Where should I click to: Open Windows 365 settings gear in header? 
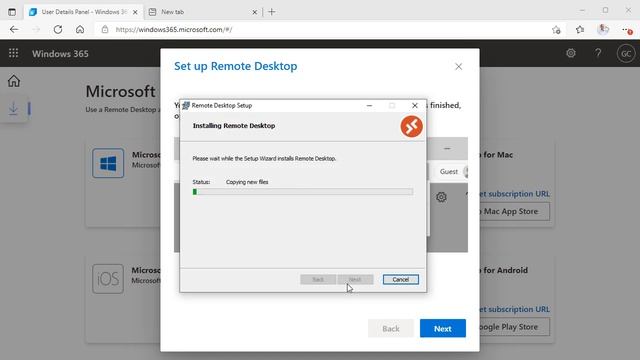[x=571, y=53]
